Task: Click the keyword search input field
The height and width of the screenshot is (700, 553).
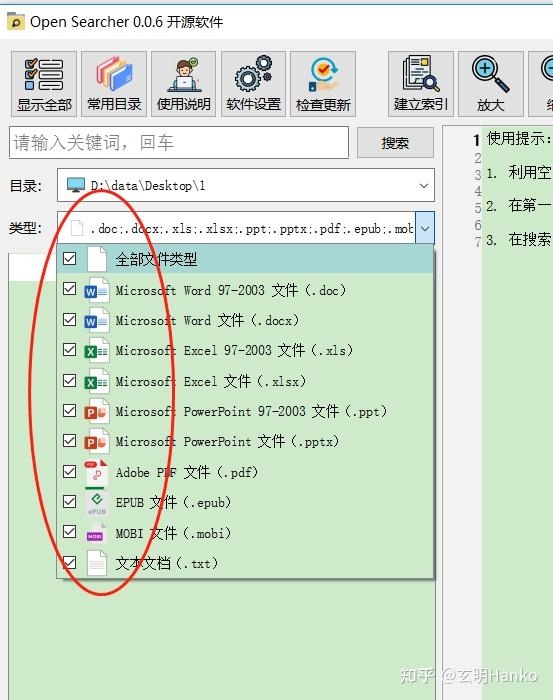Action: tap(179, 142)
